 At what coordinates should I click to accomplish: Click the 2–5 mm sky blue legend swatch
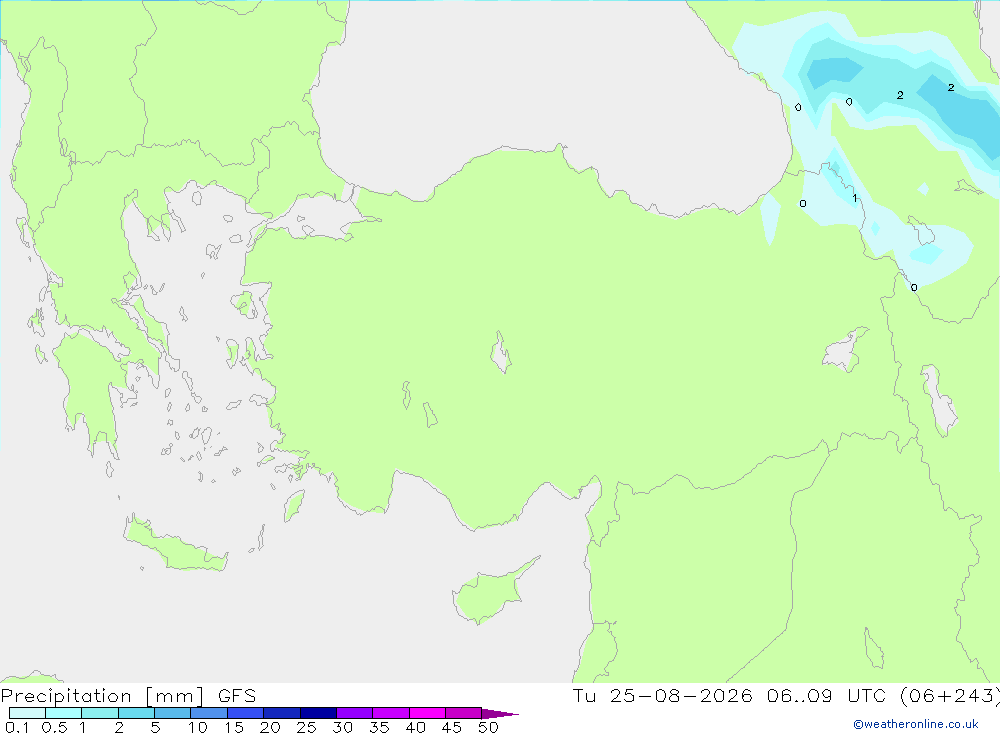click(x=136, y=713)
